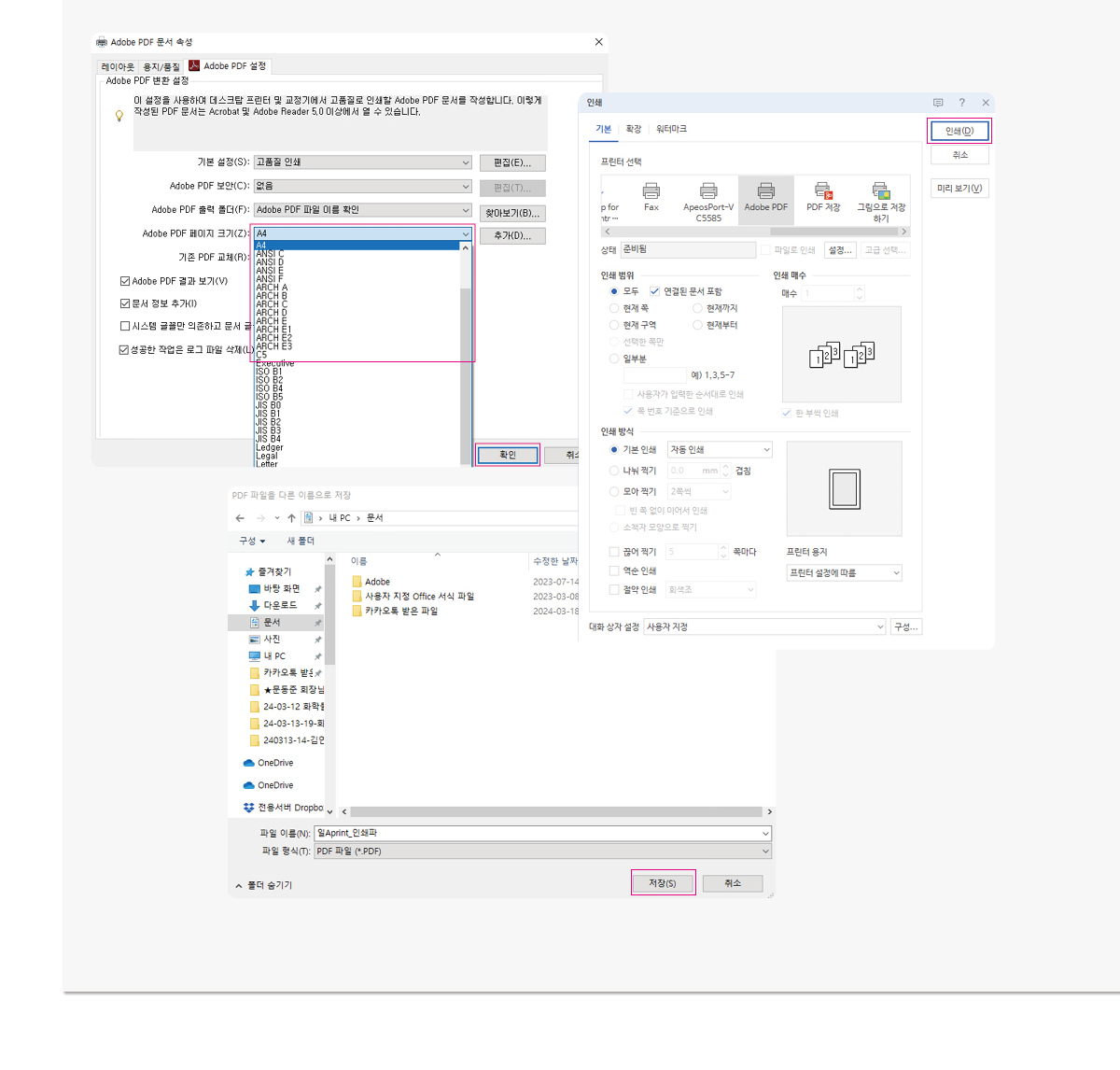Open the 파일 형식 dropdown
Viewport: 1120px width, 1070px height.
542,852
